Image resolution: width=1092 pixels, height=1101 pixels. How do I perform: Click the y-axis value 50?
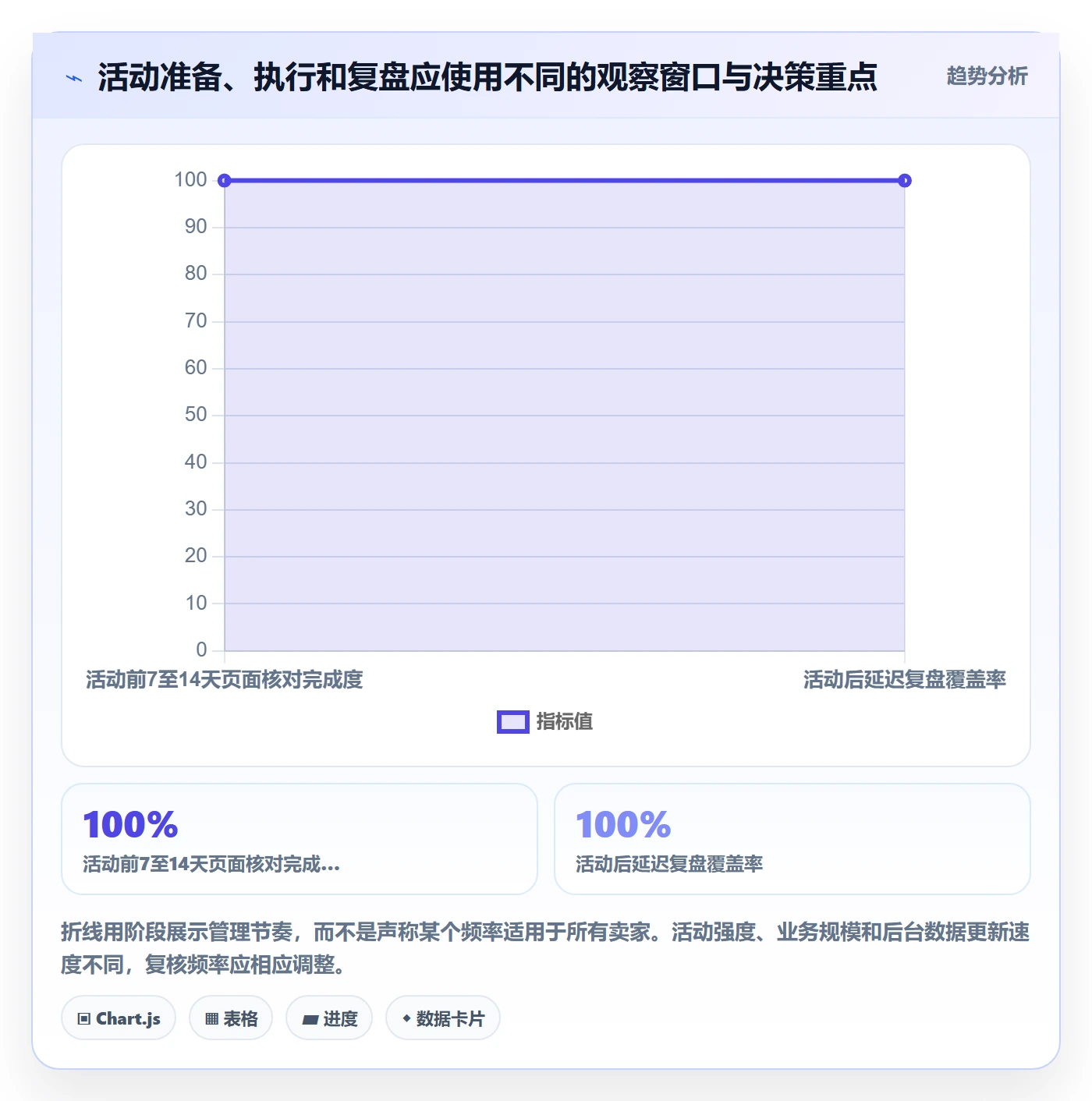click(196, 415)
